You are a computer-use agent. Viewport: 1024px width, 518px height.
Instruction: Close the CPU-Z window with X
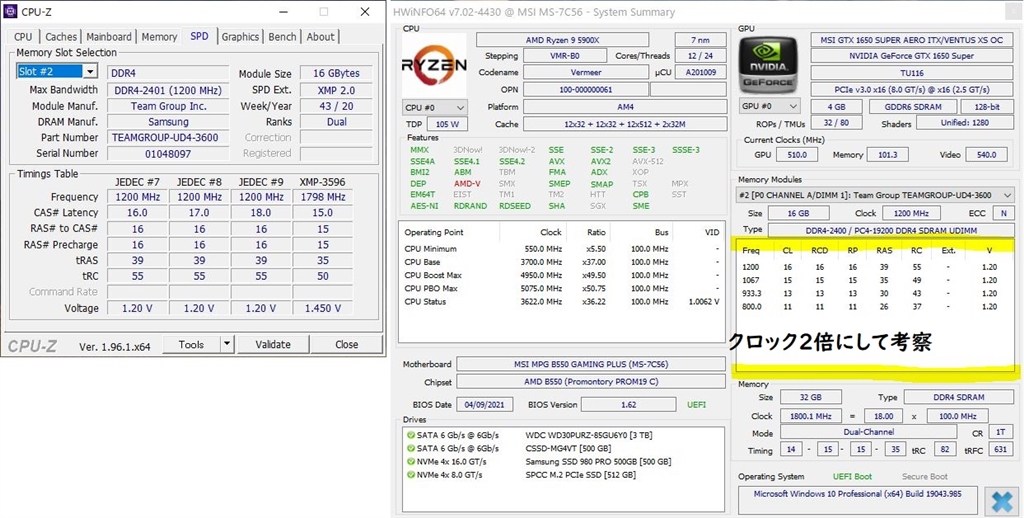[x=365, y=12]
